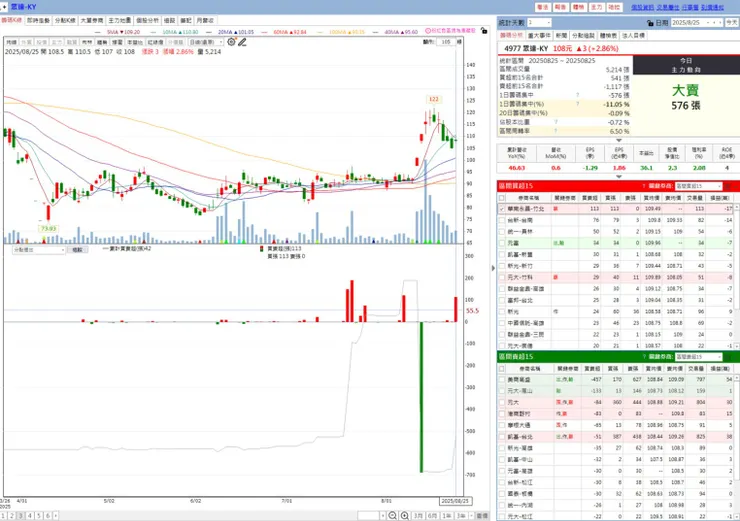740x521 pixels.
Task: Switch to the 即時走勢 tab
Action: (x=38, y=20)
